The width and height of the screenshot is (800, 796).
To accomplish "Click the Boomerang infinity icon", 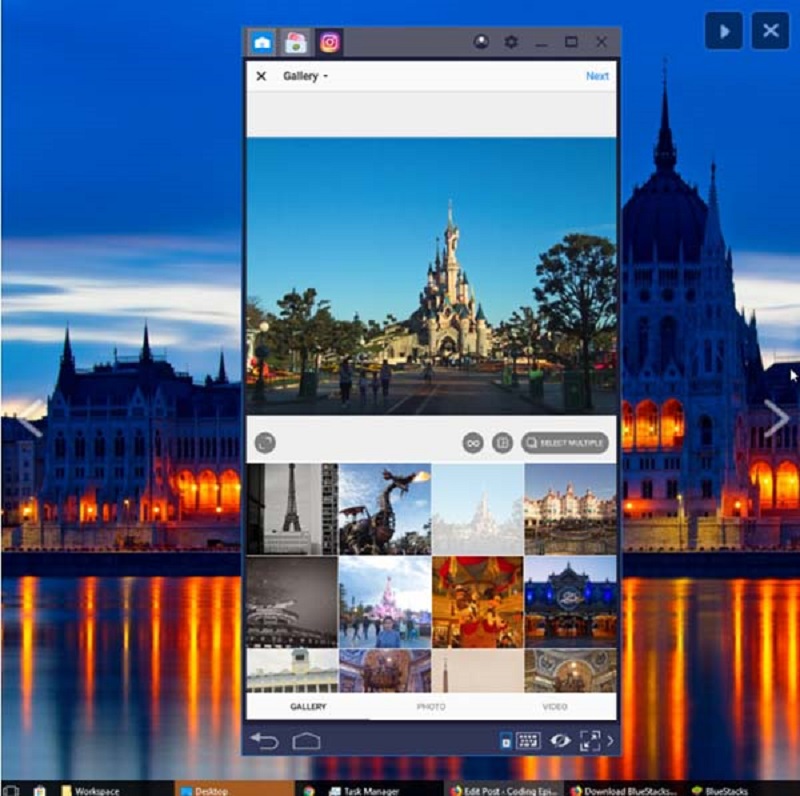I will tap(472, 442).
